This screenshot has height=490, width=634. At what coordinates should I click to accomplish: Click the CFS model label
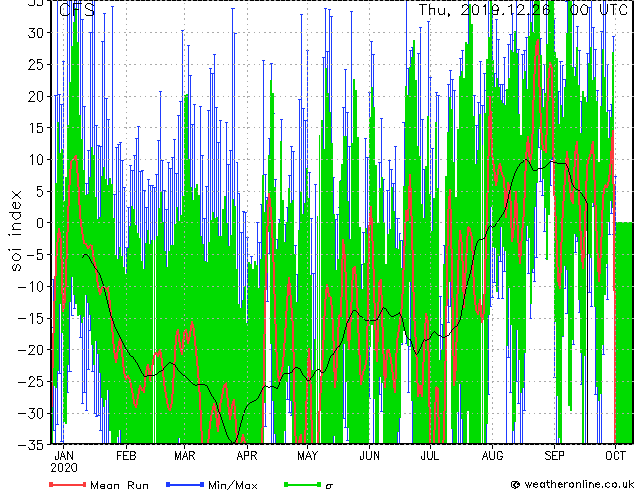point(77,10)
